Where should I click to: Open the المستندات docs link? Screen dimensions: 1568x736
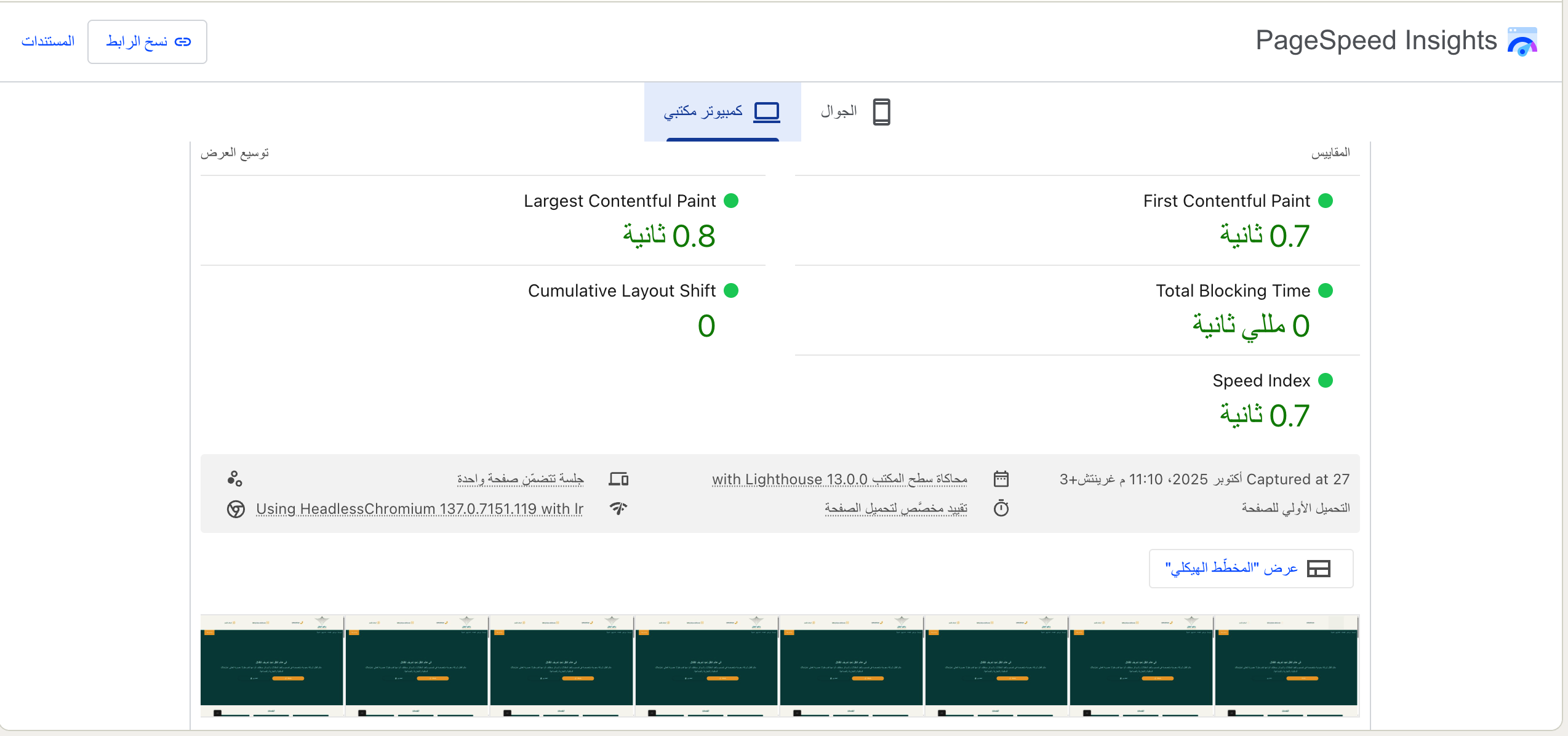[x=48, y=41]
